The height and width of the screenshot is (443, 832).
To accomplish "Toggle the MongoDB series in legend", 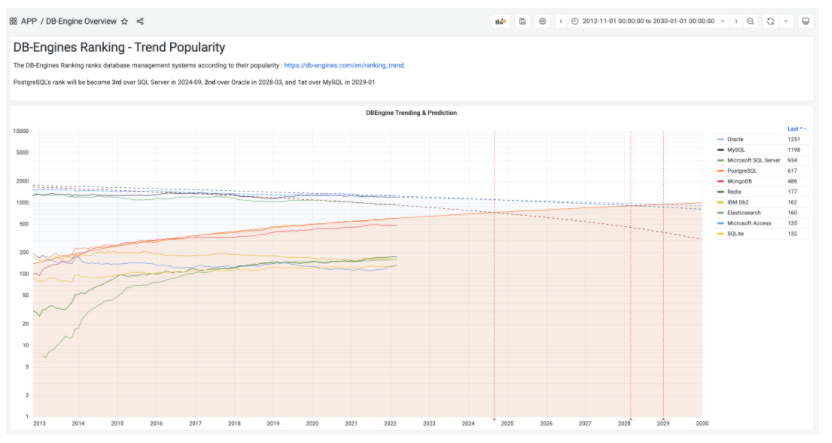I will pos(739,181).
